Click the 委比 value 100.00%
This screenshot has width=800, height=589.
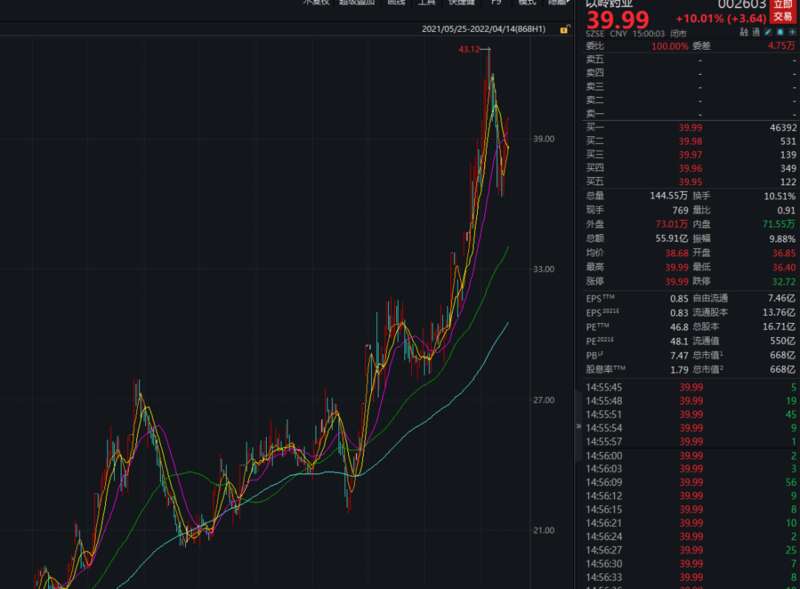point(670,46)
